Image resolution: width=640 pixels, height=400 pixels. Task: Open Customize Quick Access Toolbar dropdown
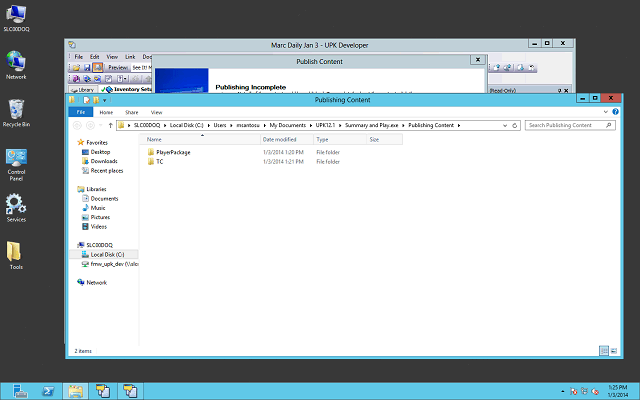104,100
